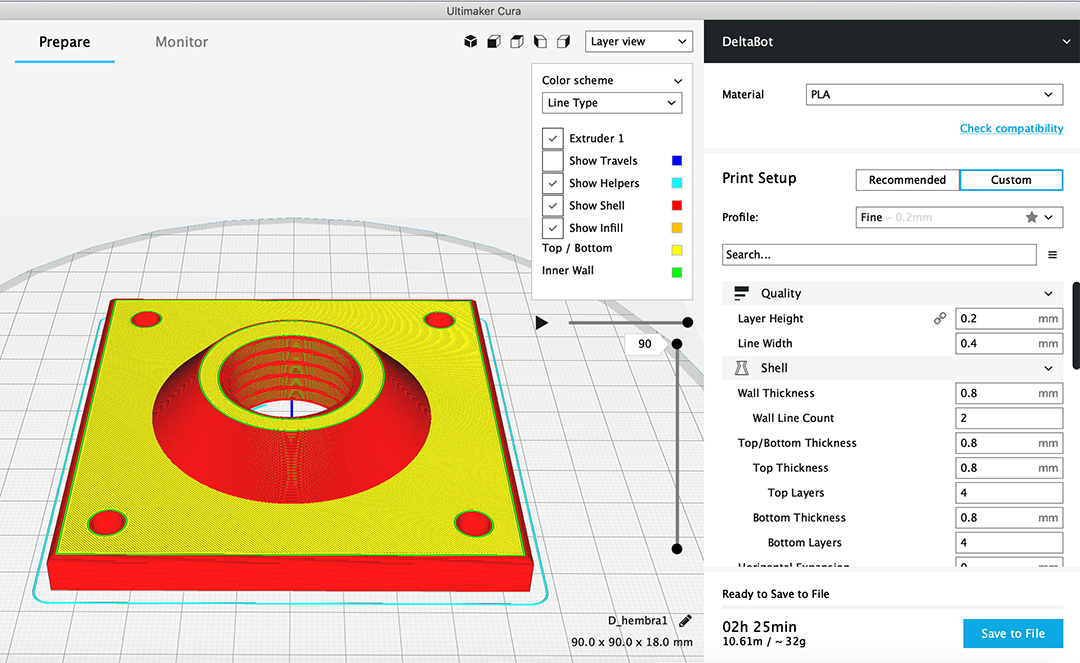
Task: Click the top handle of layer slider
Action: [x=677, y=344]
